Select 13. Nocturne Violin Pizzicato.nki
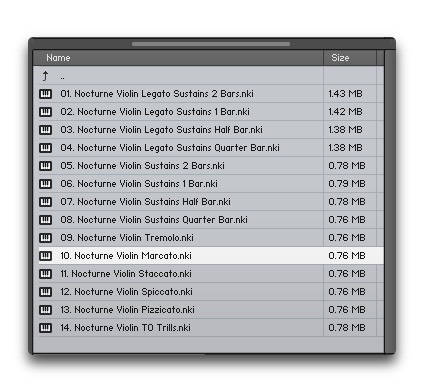The height and width of the screenshot is (391, 424). (x=127, y=310)
